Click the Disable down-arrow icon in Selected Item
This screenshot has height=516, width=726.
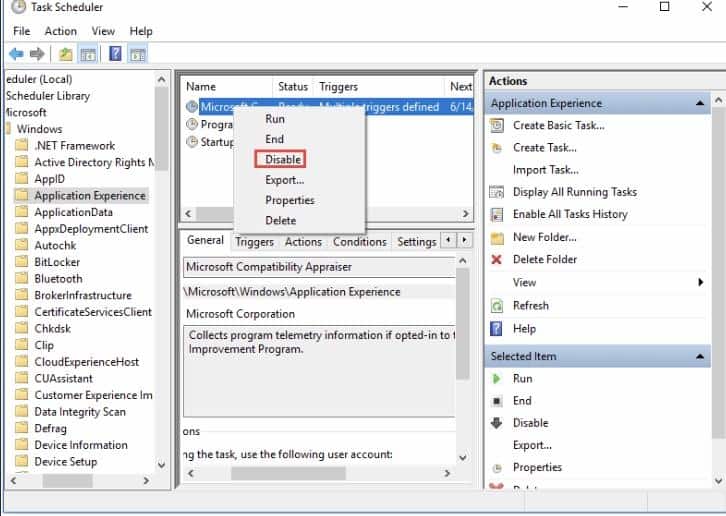click(496, 423)
